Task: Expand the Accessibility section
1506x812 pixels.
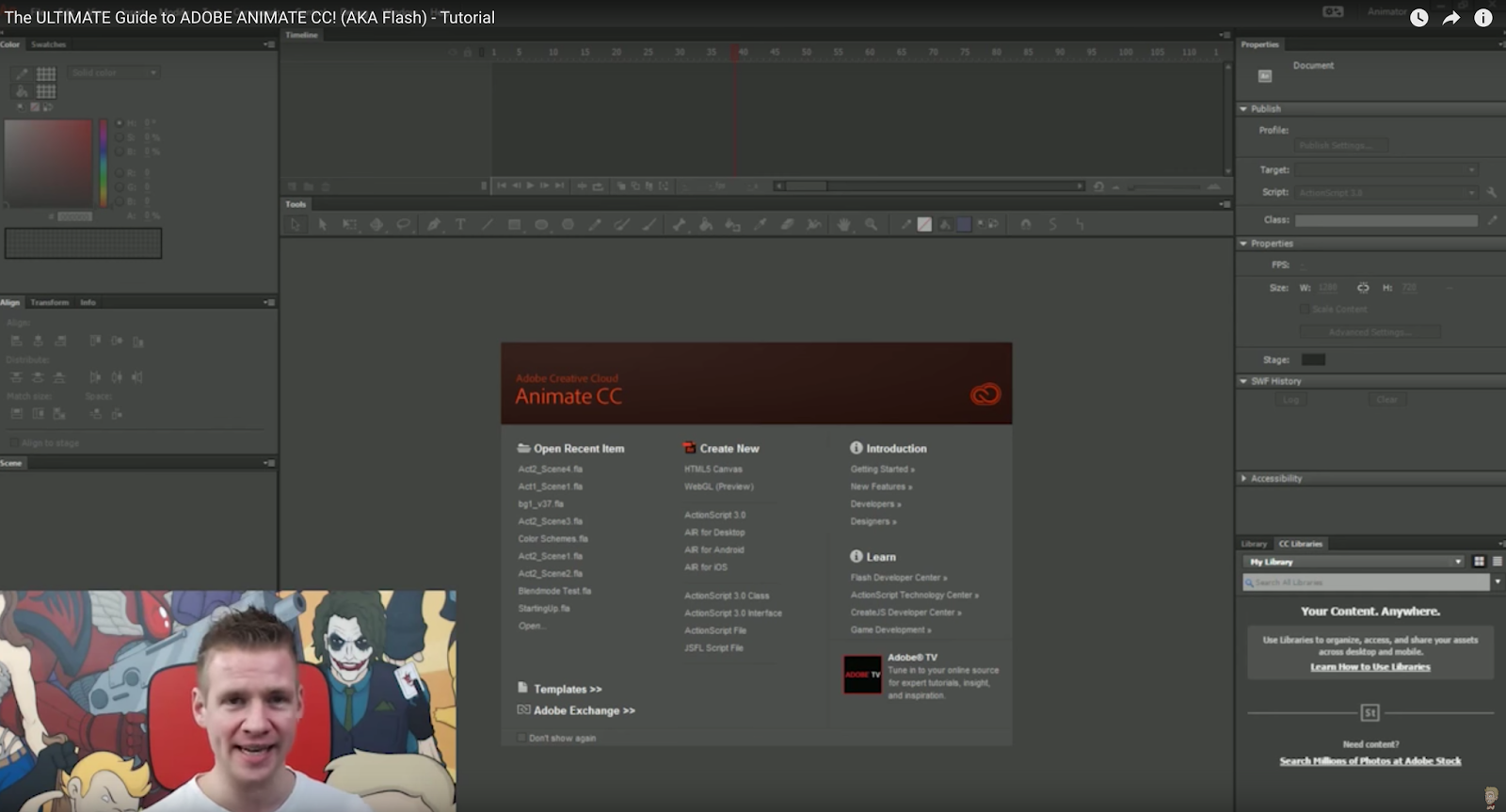Action: point(1243,479)
